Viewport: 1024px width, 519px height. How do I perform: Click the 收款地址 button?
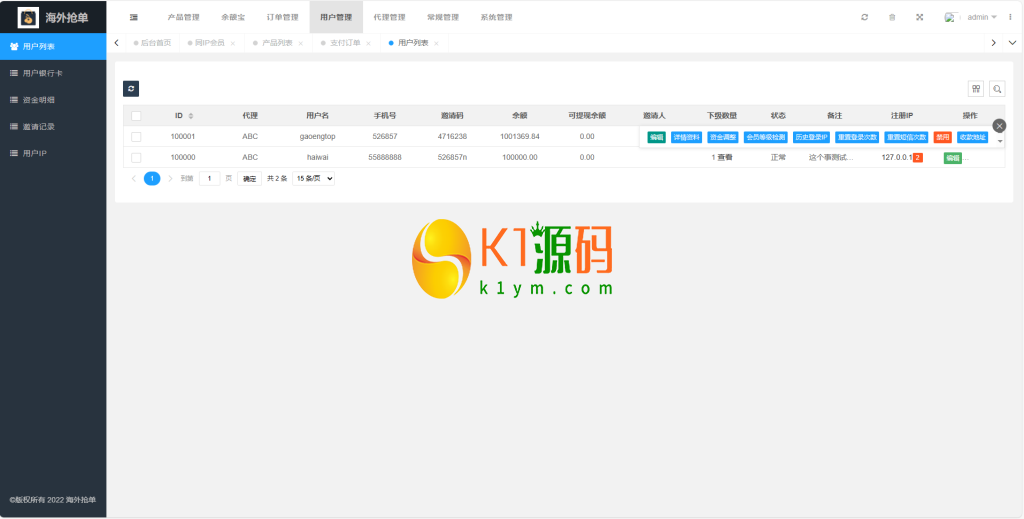tap(972, 137)
